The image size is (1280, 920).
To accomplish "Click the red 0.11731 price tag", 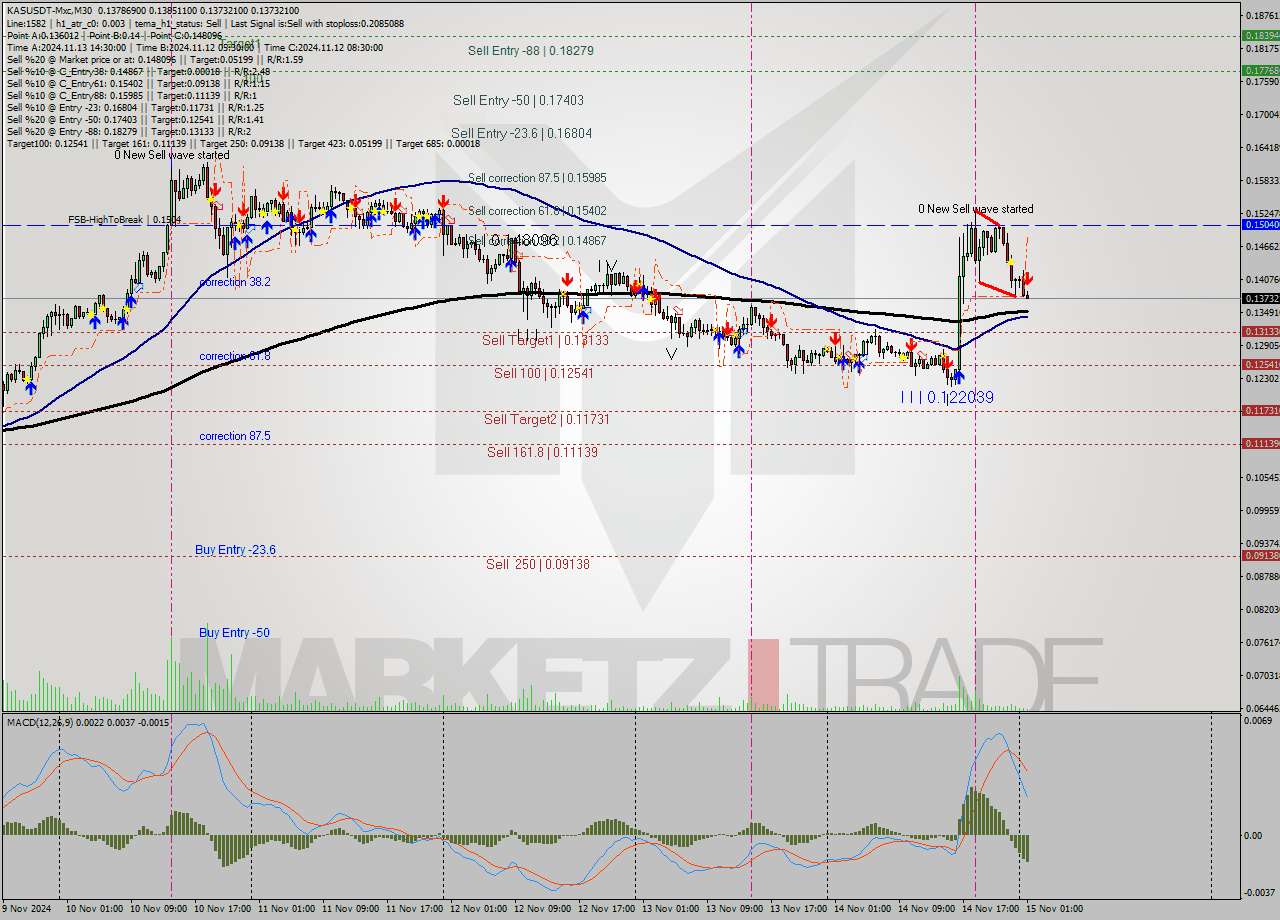I will tap(1260, 410).
